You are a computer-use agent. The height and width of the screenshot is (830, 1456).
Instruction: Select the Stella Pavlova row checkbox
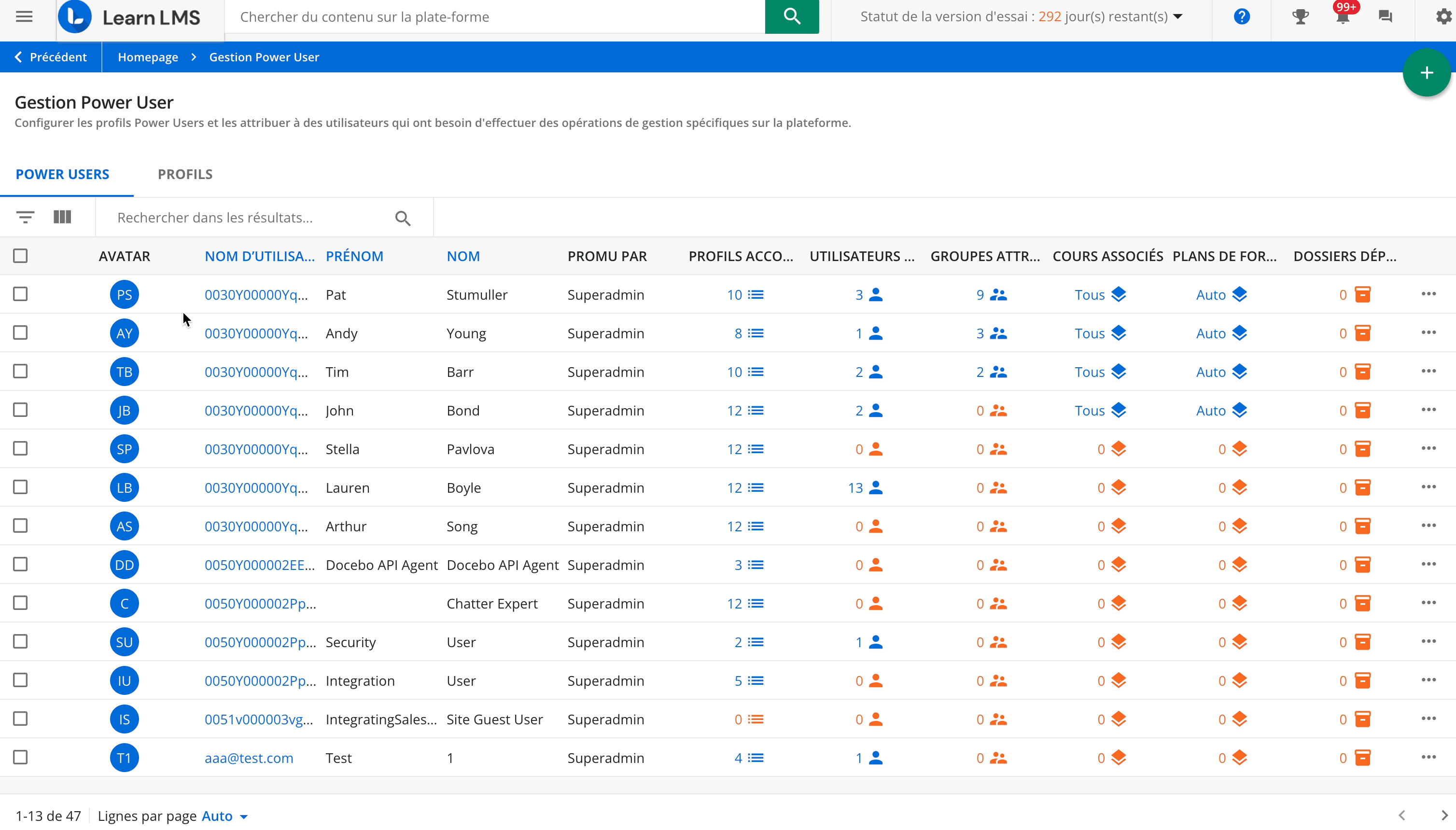(21, 449)
